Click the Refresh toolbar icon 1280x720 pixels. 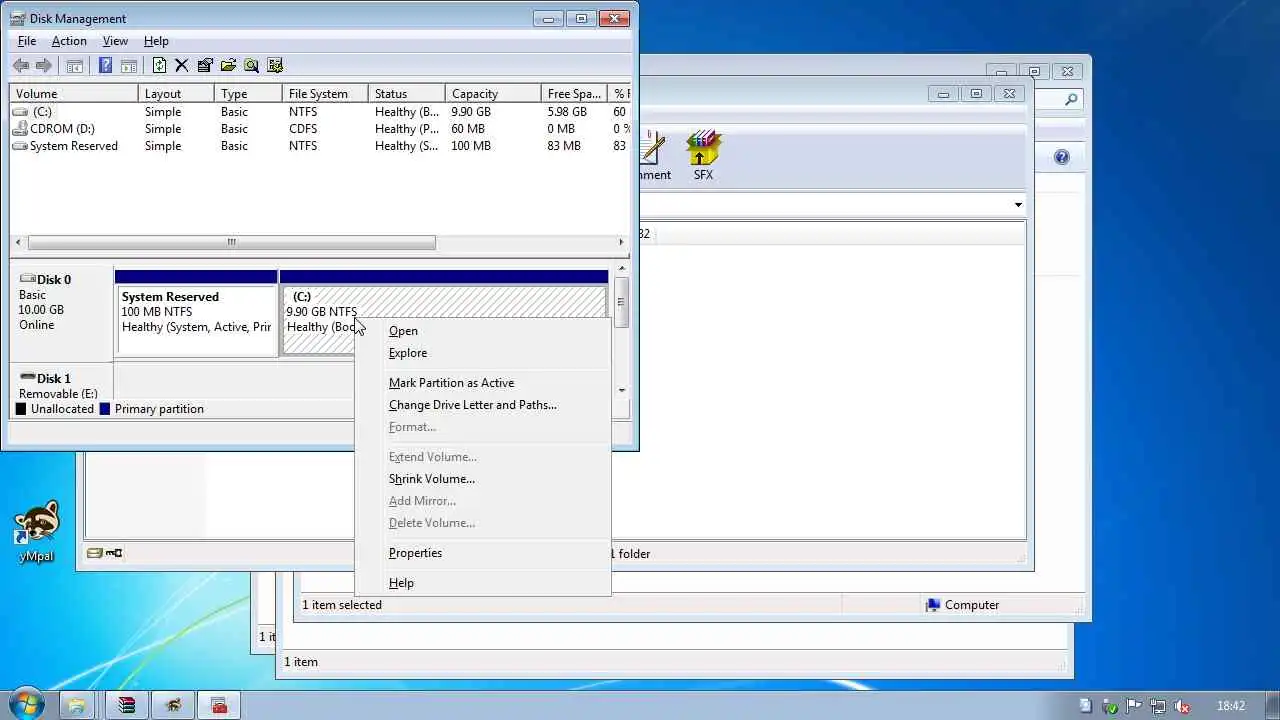(x=159, y=66)
